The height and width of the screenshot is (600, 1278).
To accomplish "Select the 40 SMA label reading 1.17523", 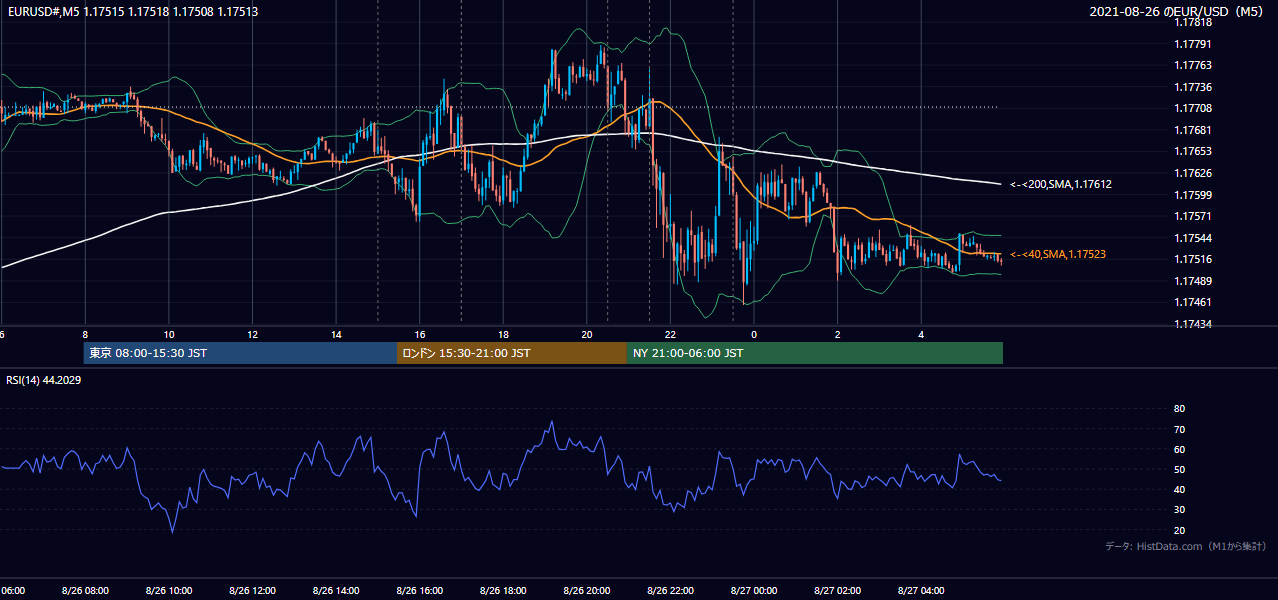I will click(1058, 255).
